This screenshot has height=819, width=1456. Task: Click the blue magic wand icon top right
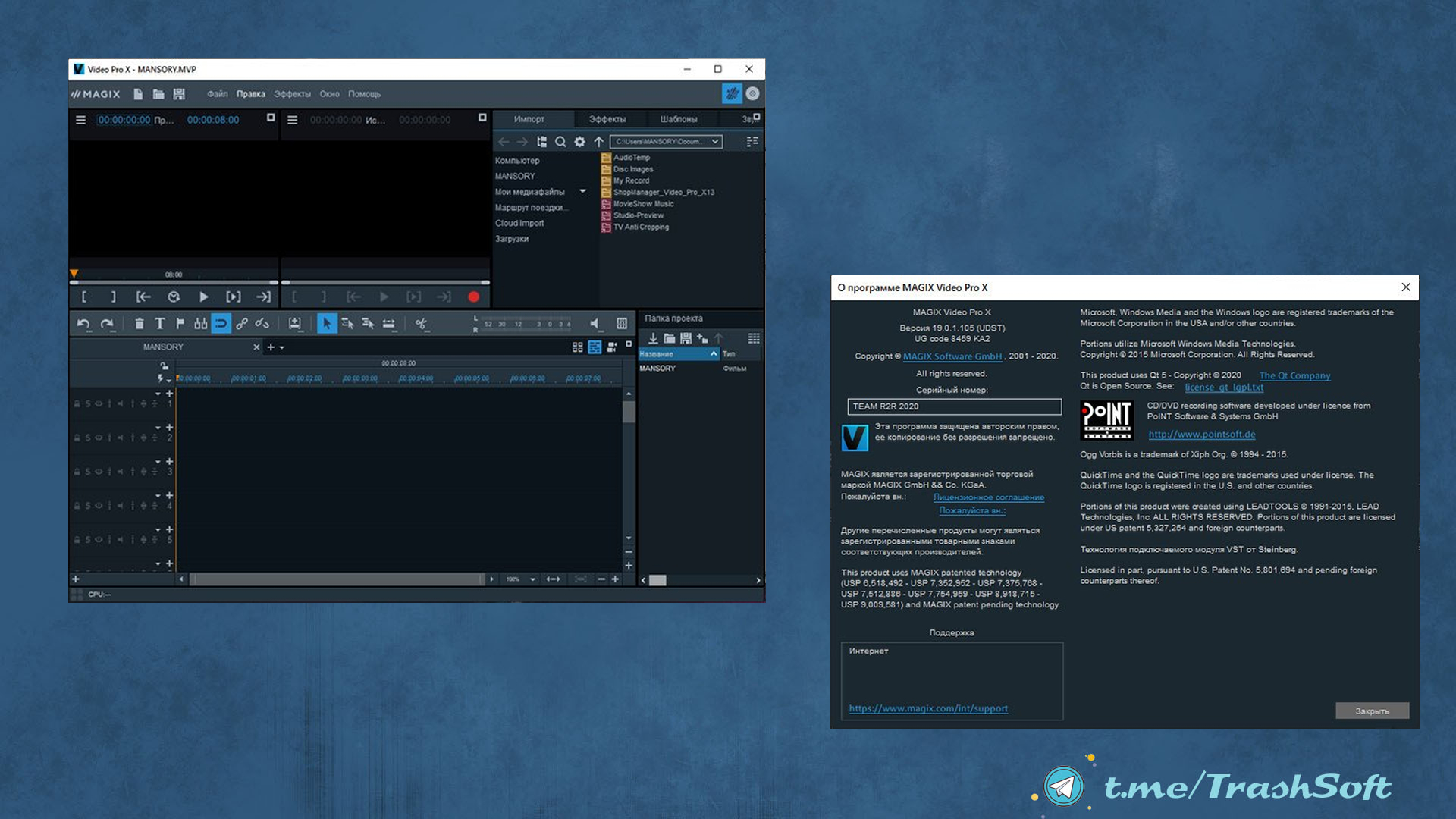[732, 93]
